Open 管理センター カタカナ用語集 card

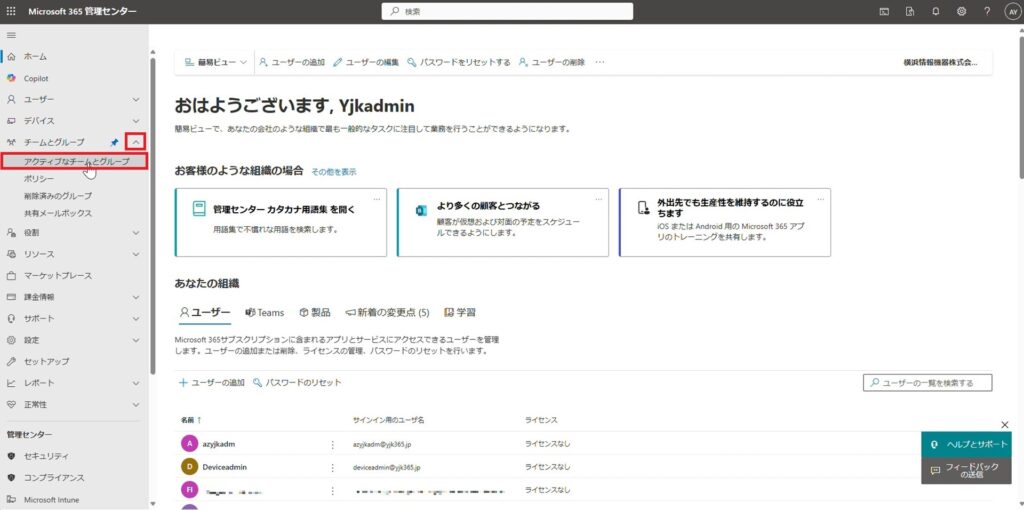(x=281, y=222)
